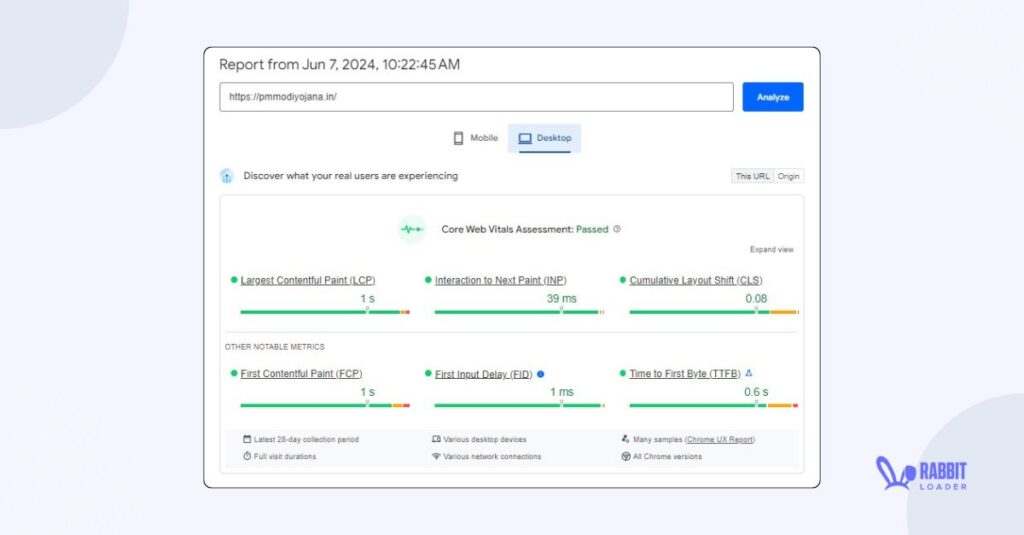Screen dimensions: 1024x535
Task: Click the people icon by Many samples
Action: tap(626, 439)
